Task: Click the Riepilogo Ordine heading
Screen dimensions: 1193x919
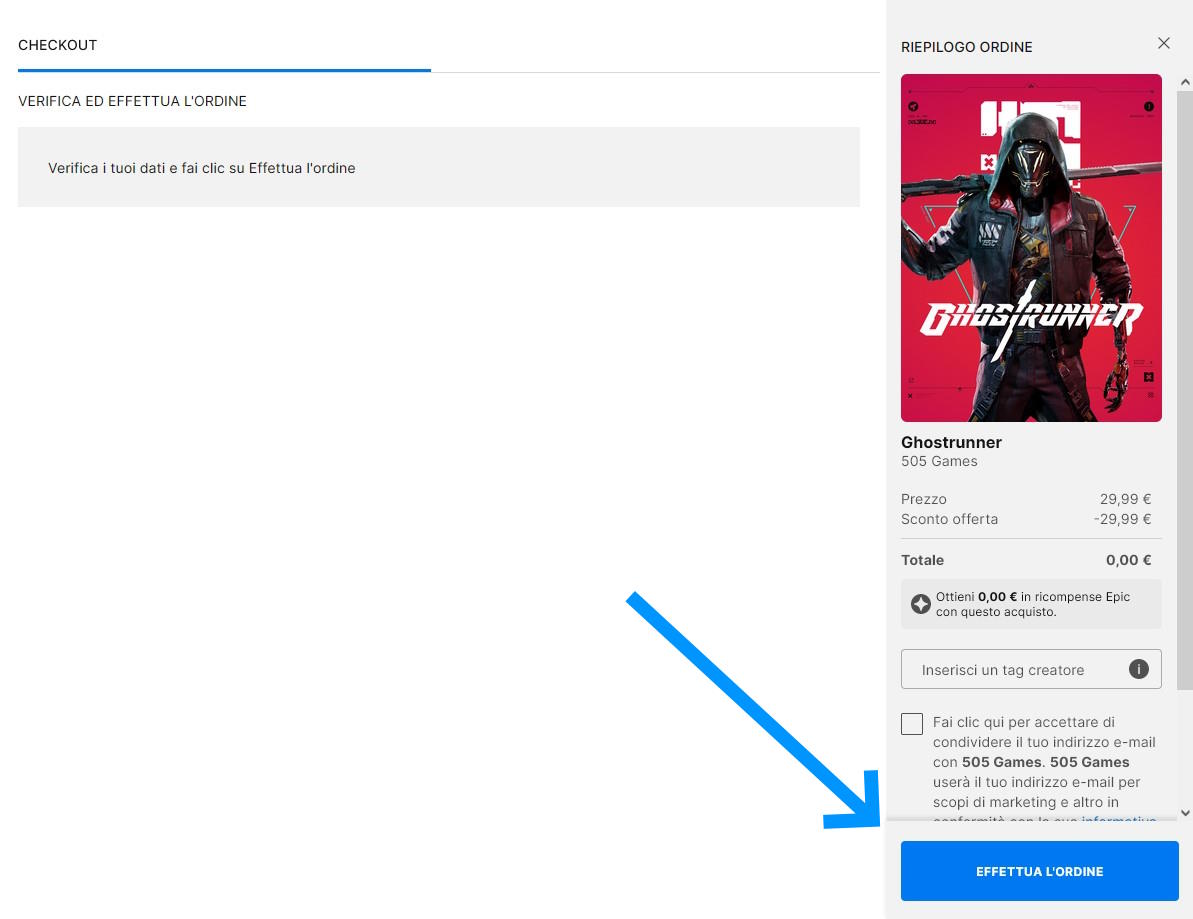Action: click(x=966, y=47)
